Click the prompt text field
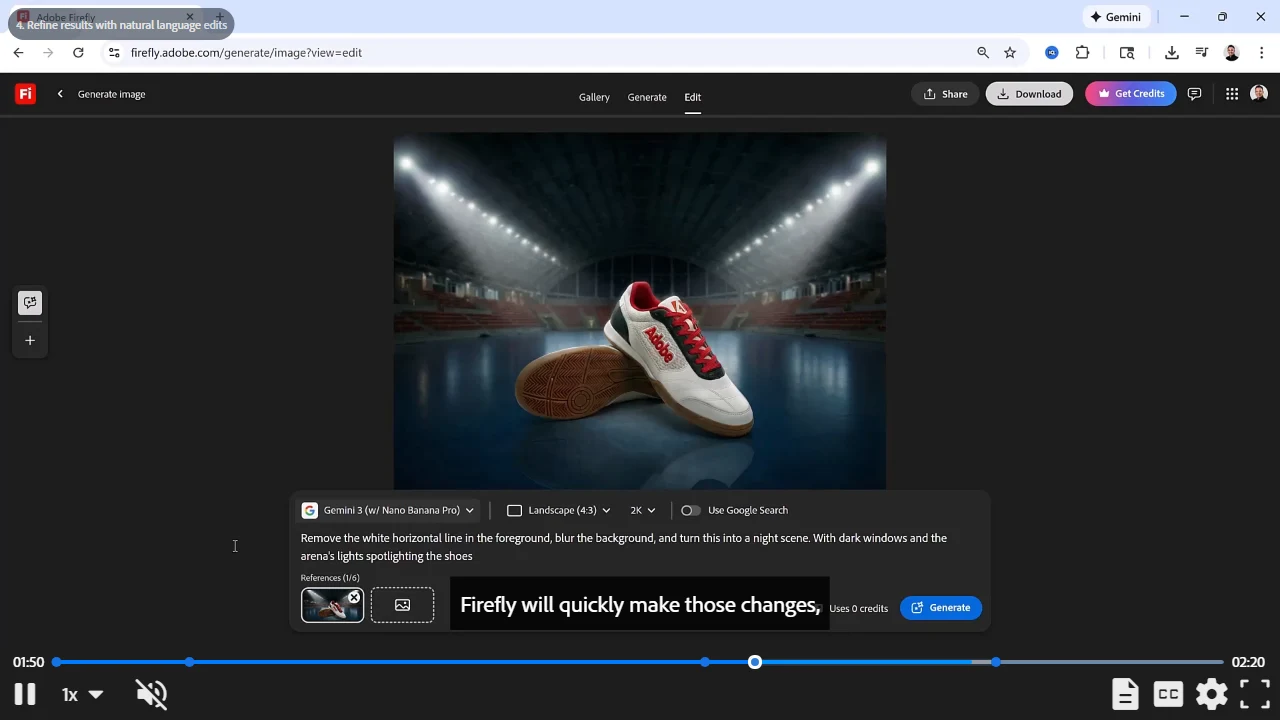This screenshot has width=1280, height=720. 638,547
